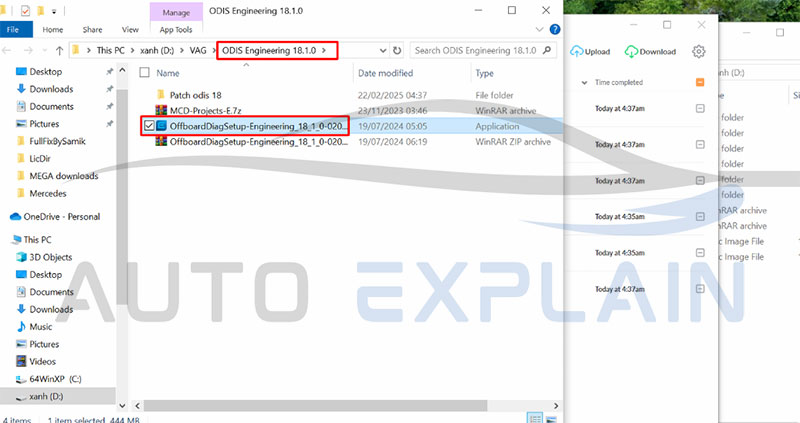Viewport: 800px width, 423px height.
Task: Go up one folder level arrow
Action: coord(60,51)
